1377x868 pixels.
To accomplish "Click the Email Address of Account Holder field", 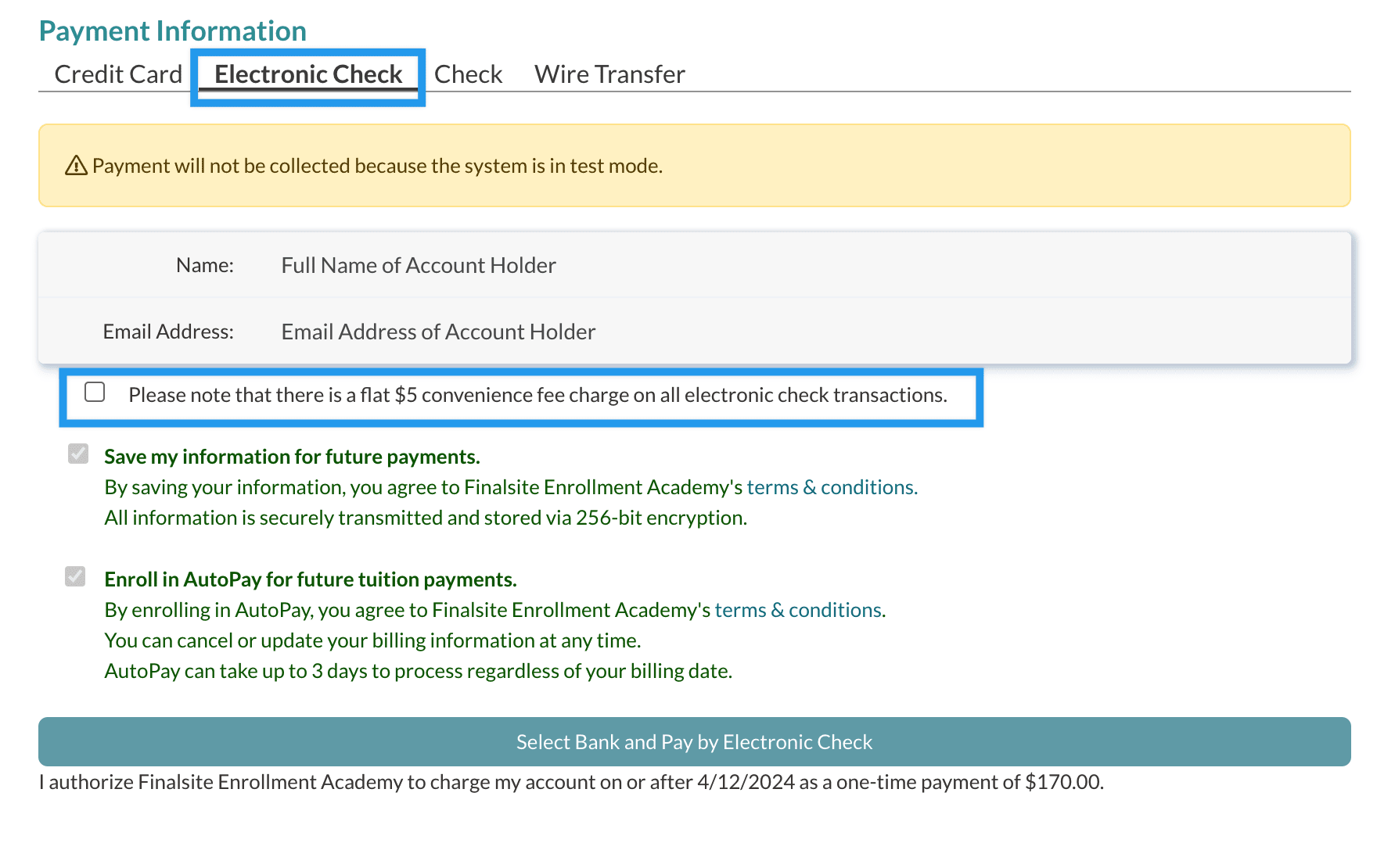I will (810, 332).
